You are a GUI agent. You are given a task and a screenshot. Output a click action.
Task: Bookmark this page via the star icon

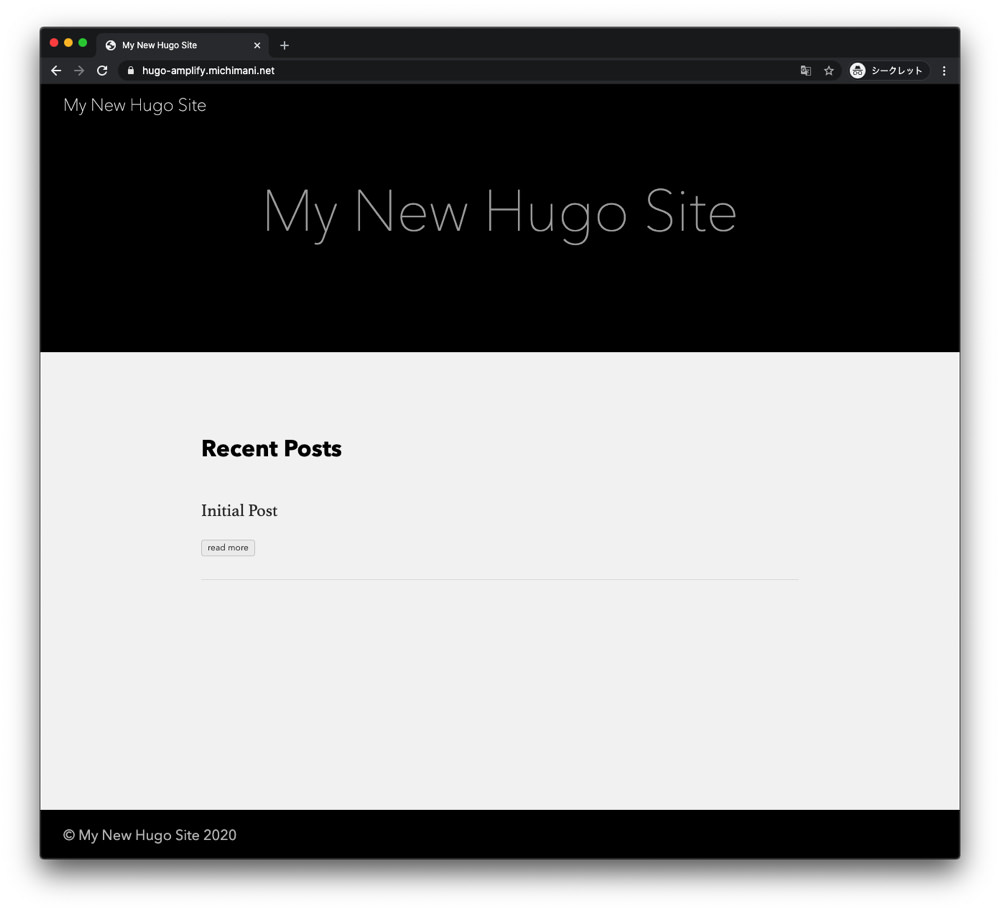point(829,71)
